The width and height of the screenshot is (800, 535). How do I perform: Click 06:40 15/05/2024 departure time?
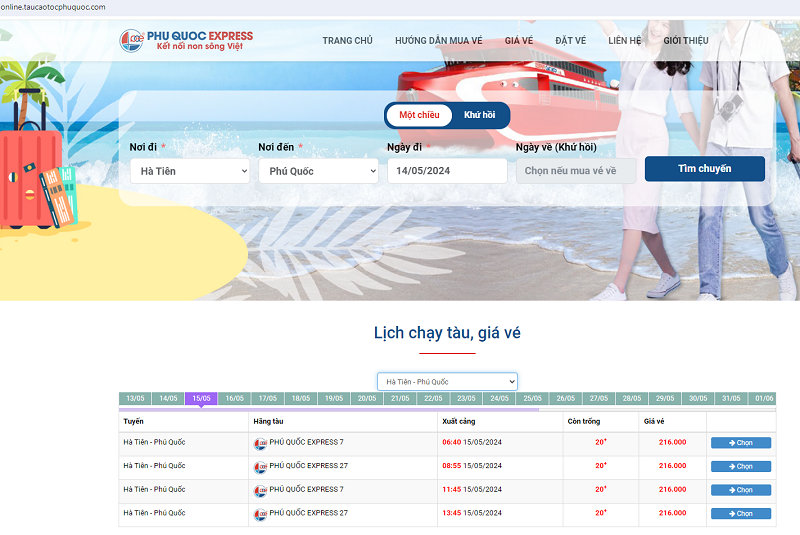click(x=472, y=442)
